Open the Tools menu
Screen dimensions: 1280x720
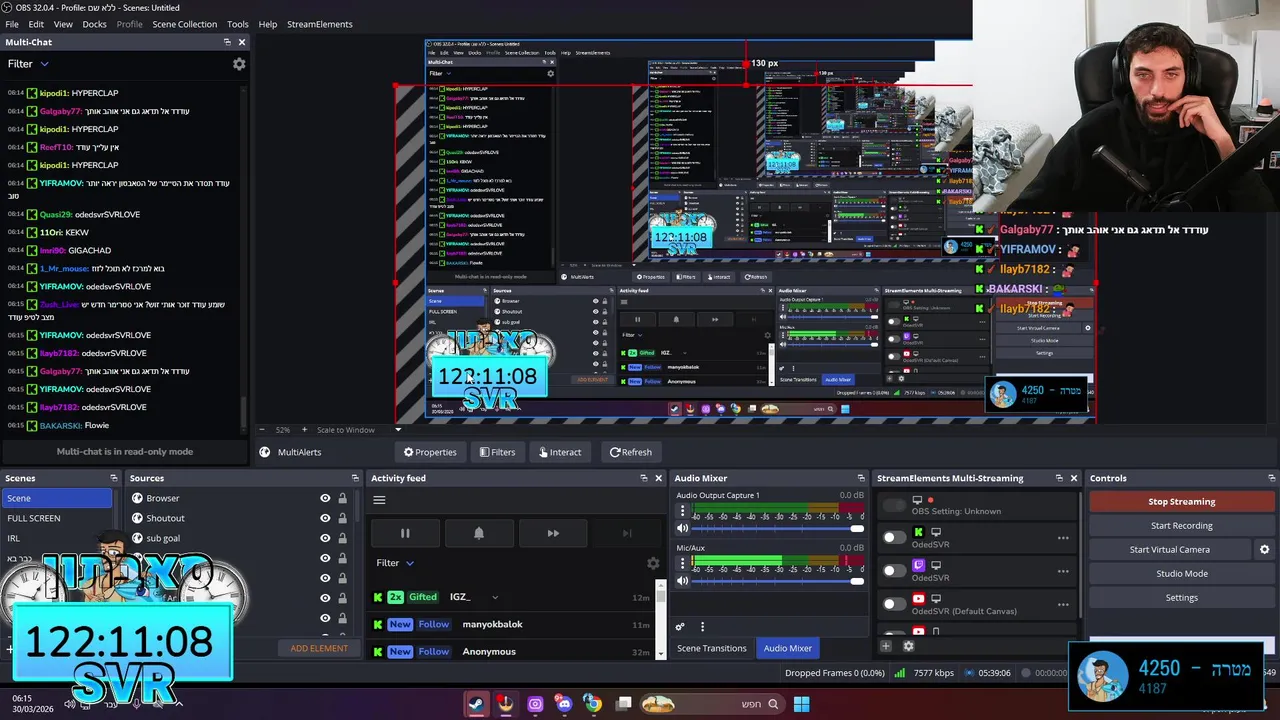pyautogui.click(x=238, y=24)
